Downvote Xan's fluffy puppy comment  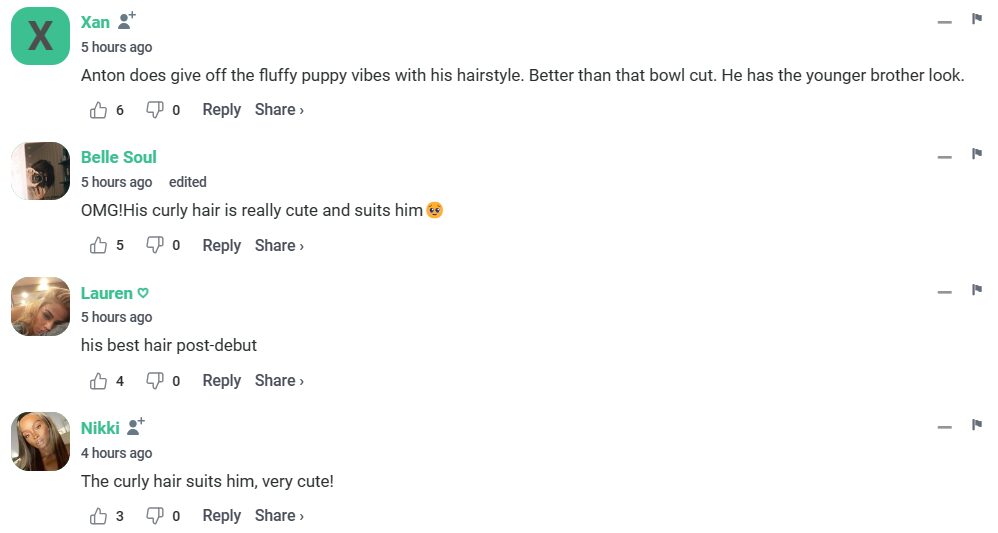155,110
